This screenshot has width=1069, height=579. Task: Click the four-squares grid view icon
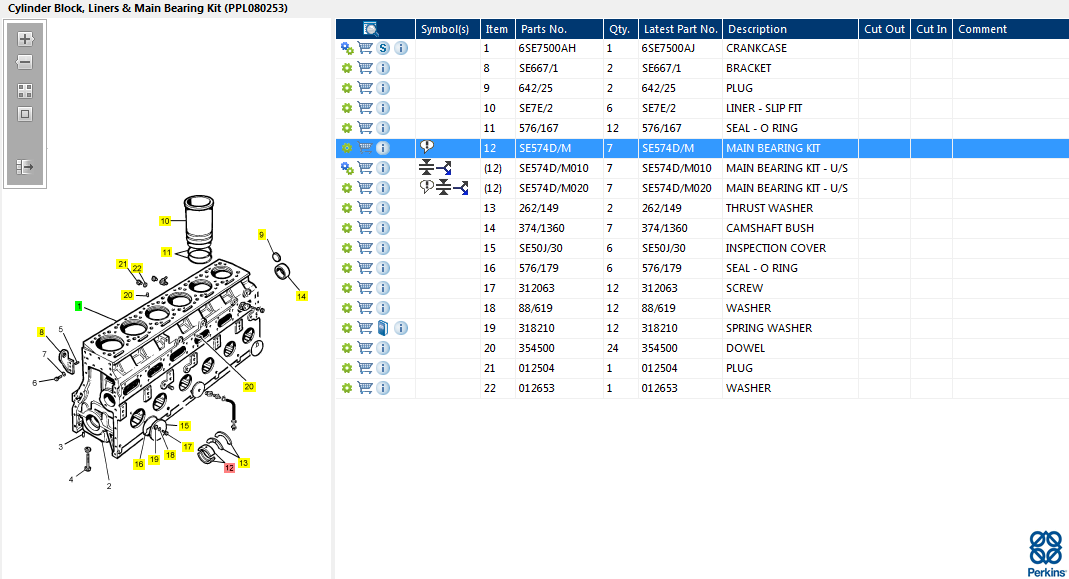coord(25,91)
